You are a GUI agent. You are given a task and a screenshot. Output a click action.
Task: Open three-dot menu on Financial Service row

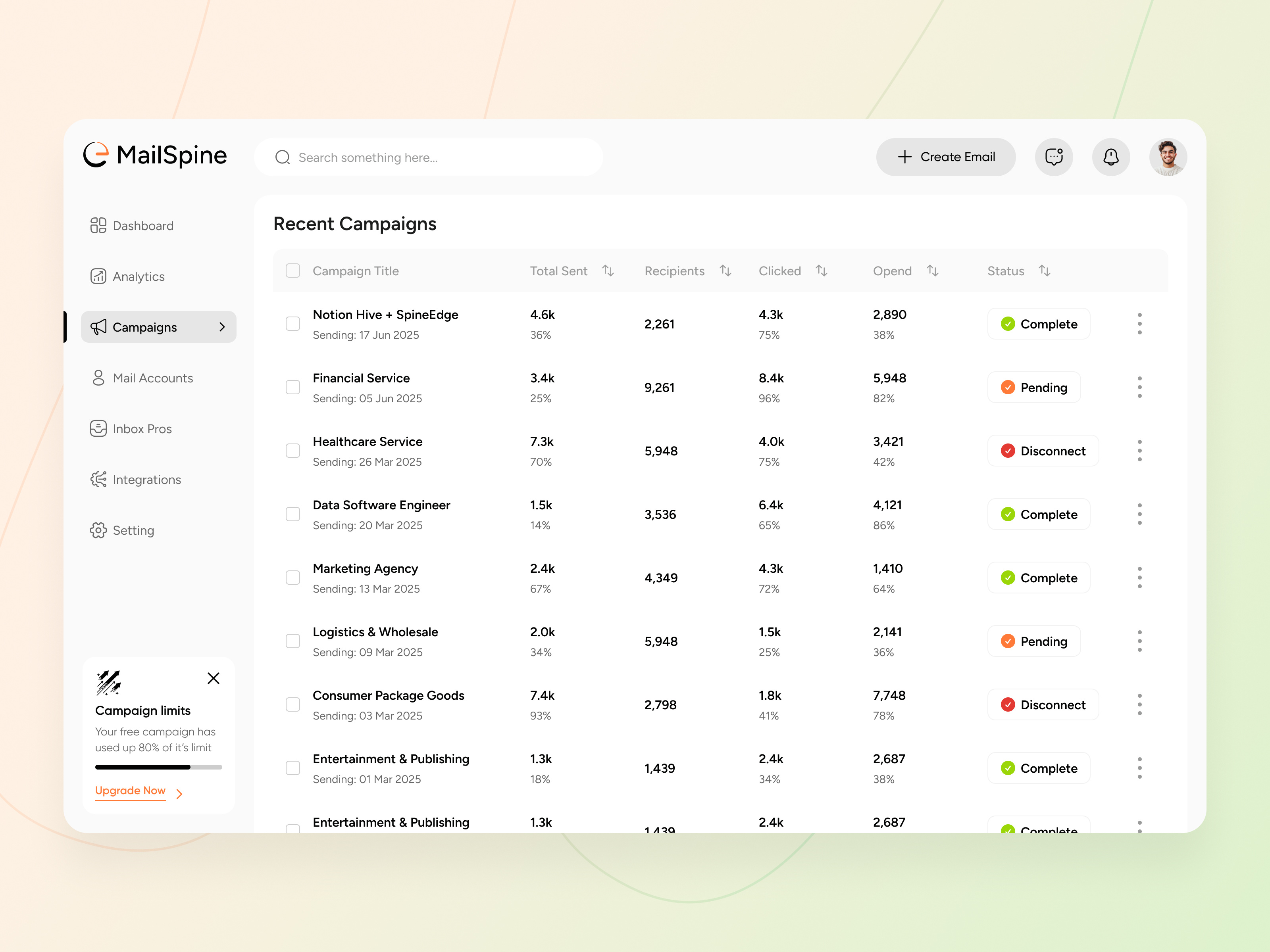[x=1140, y=387]
